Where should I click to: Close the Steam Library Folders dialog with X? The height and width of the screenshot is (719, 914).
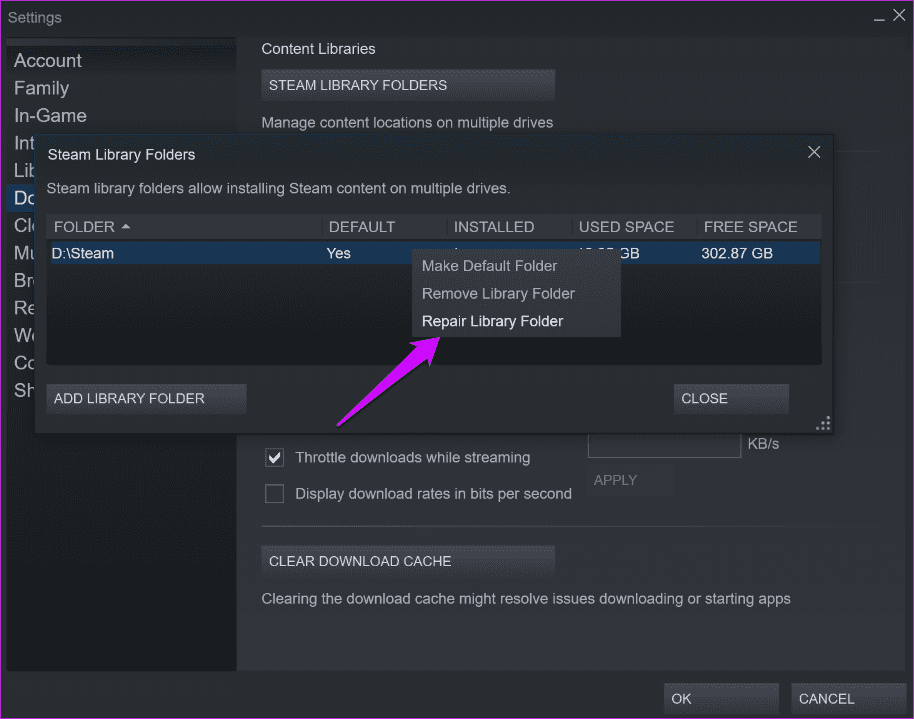click(814, 152)
